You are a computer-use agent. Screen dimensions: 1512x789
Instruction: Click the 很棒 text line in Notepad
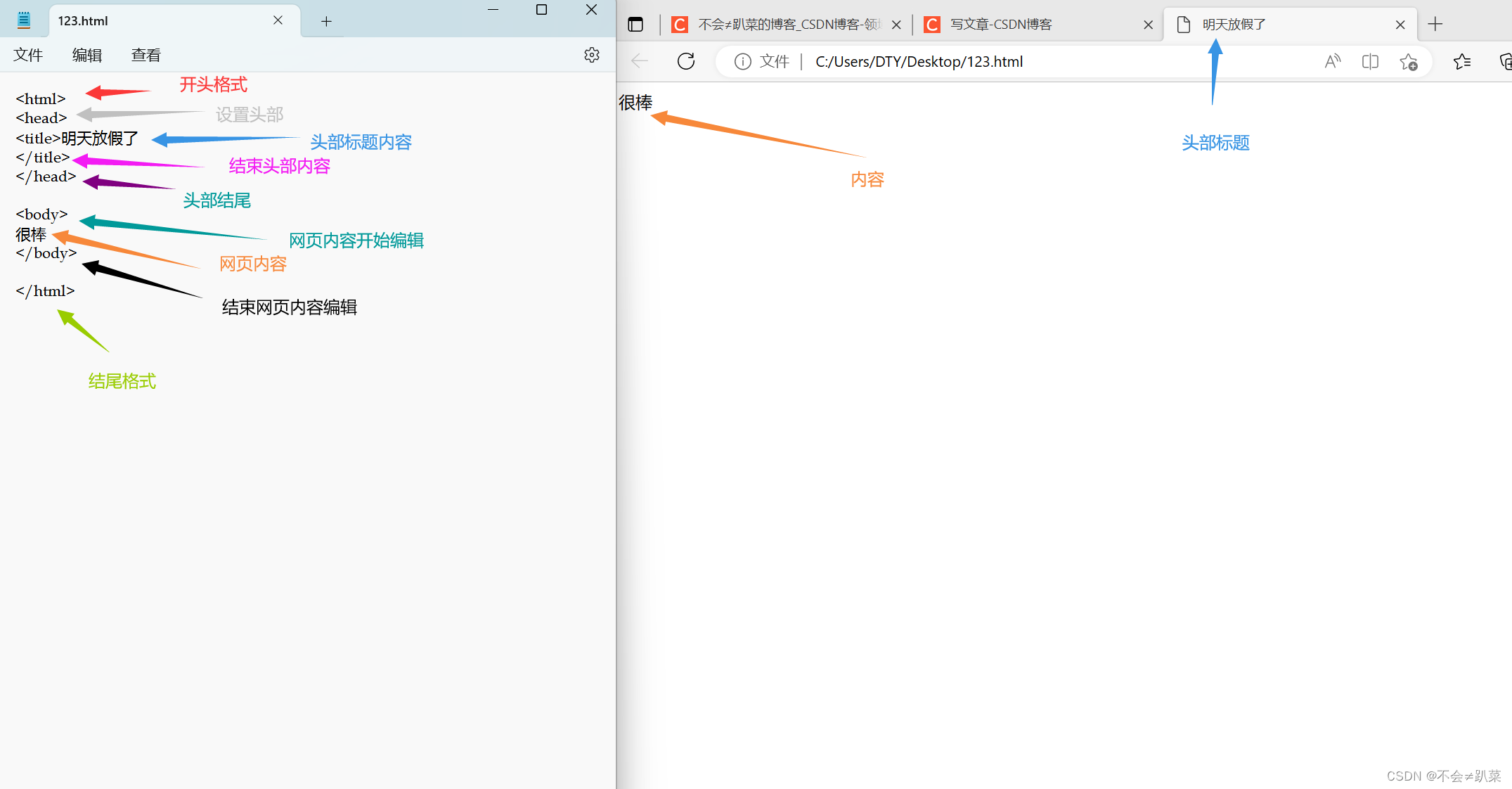coord(31,234)
